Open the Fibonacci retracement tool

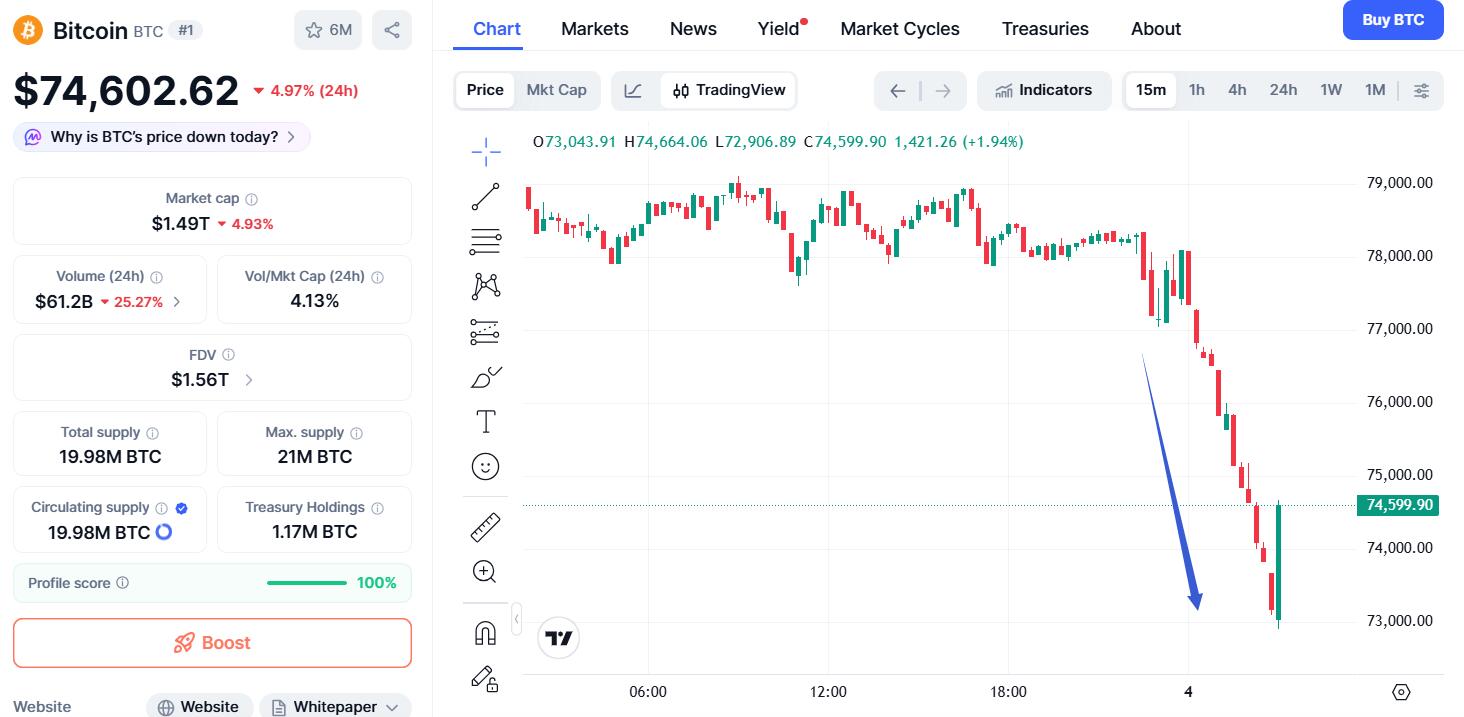(x=486, y=241)
